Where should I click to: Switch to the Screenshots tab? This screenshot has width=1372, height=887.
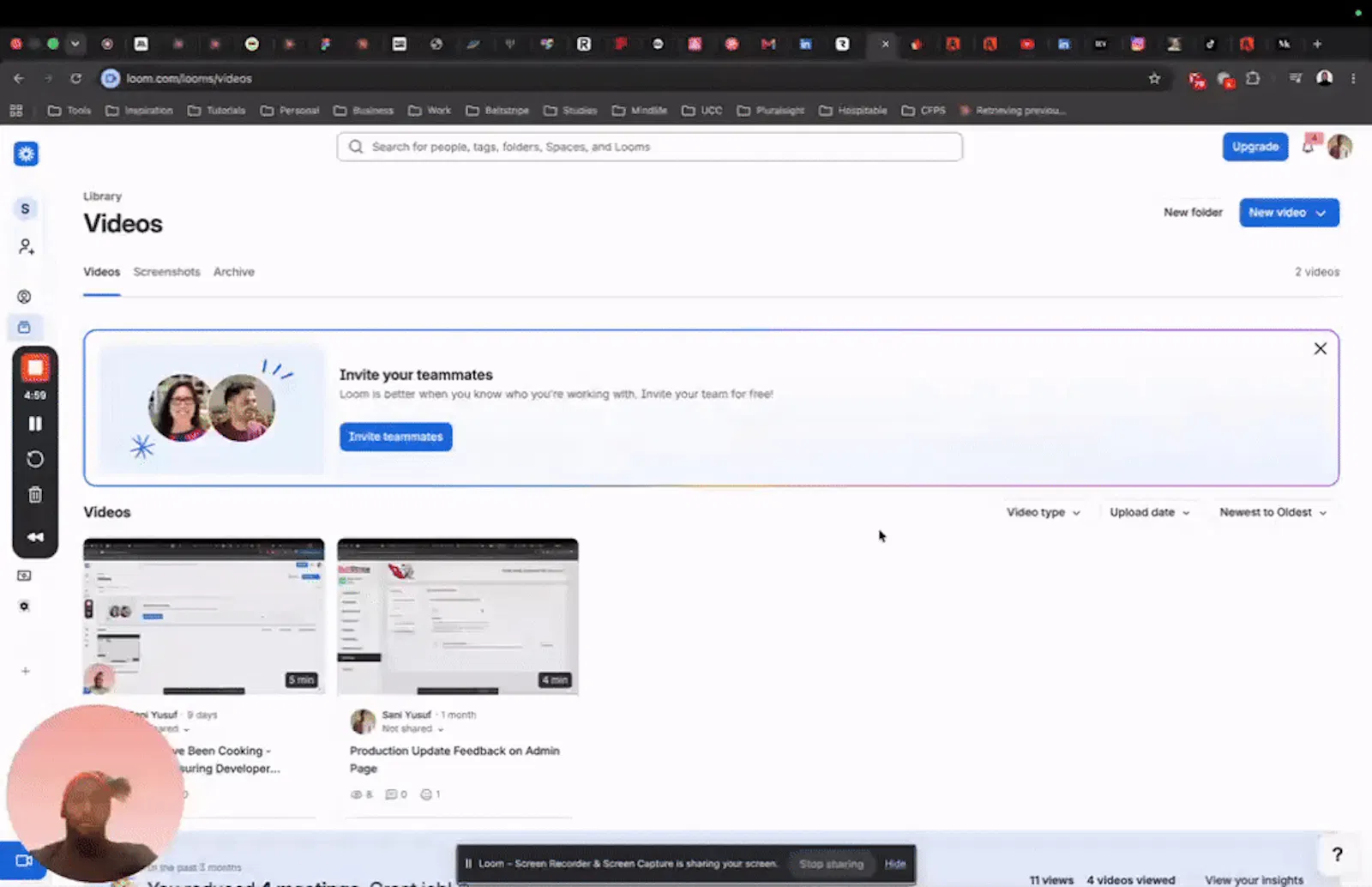point(166,272)
